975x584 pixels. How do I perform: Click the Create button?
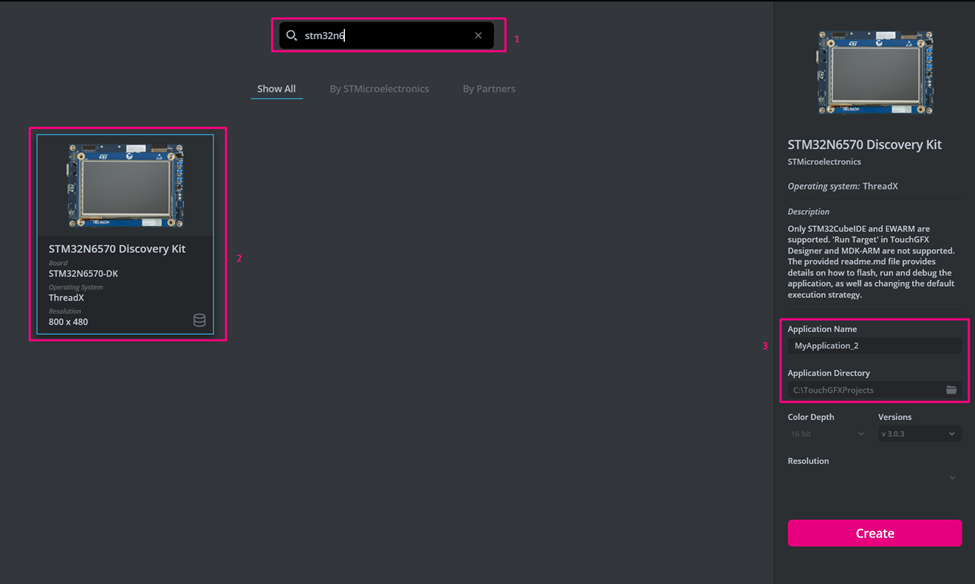coord(874,533)
